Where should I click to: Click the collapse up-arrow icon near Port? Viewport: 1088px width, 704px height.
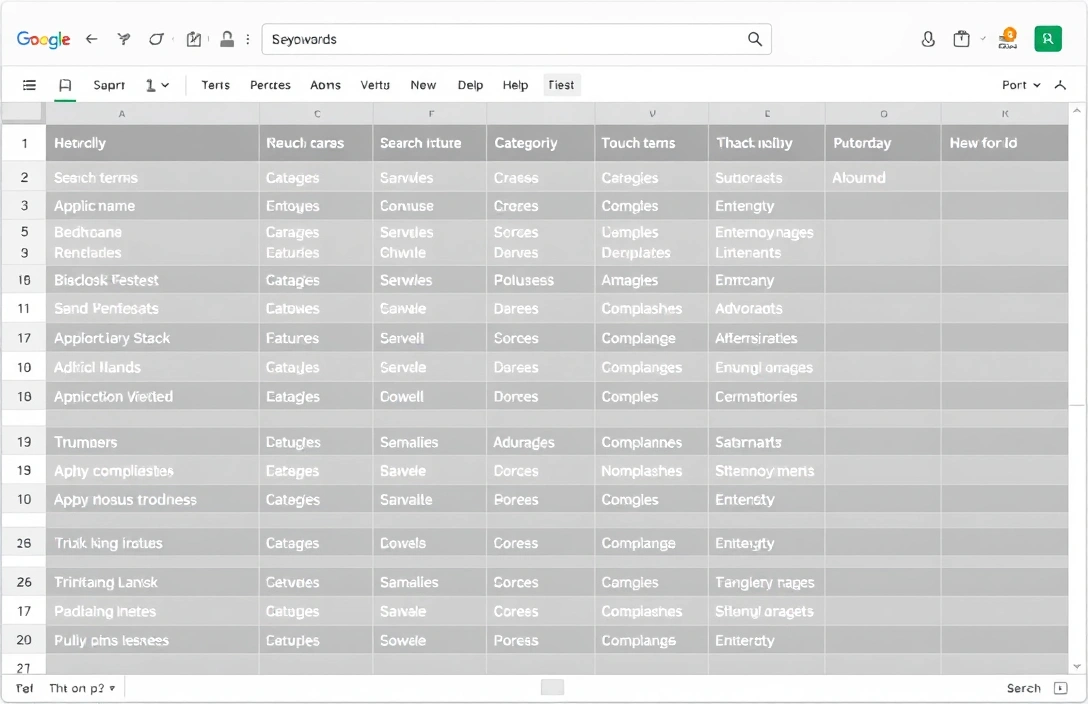pyautogui.click(x=1060, y=85)
